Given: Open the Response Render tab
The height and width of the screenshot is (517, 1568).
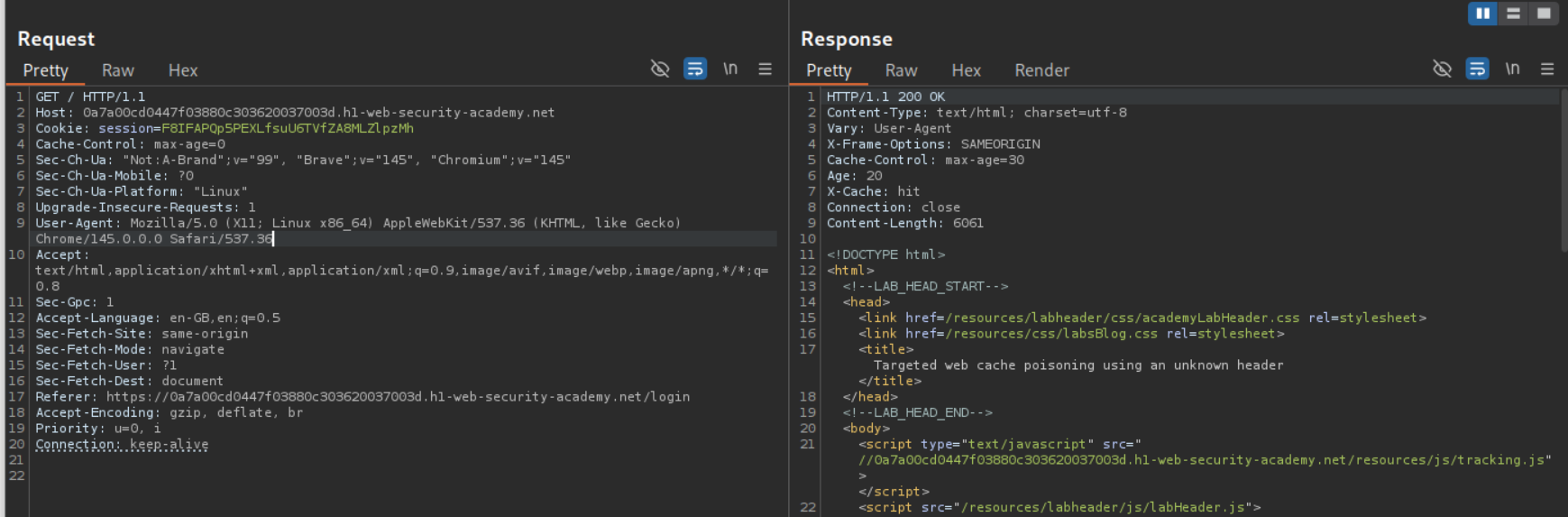Looking at the screenshot, I should pyautogui.click(x=1041, y=70).
